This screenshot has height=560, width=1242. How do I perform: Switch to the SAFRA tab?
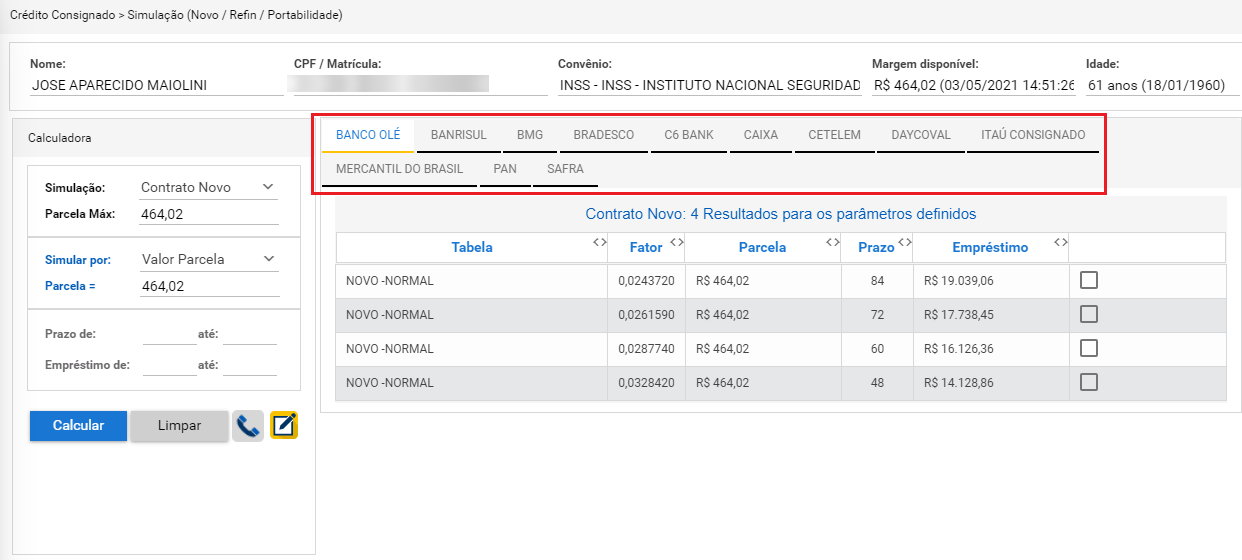[x=565, y=169]
